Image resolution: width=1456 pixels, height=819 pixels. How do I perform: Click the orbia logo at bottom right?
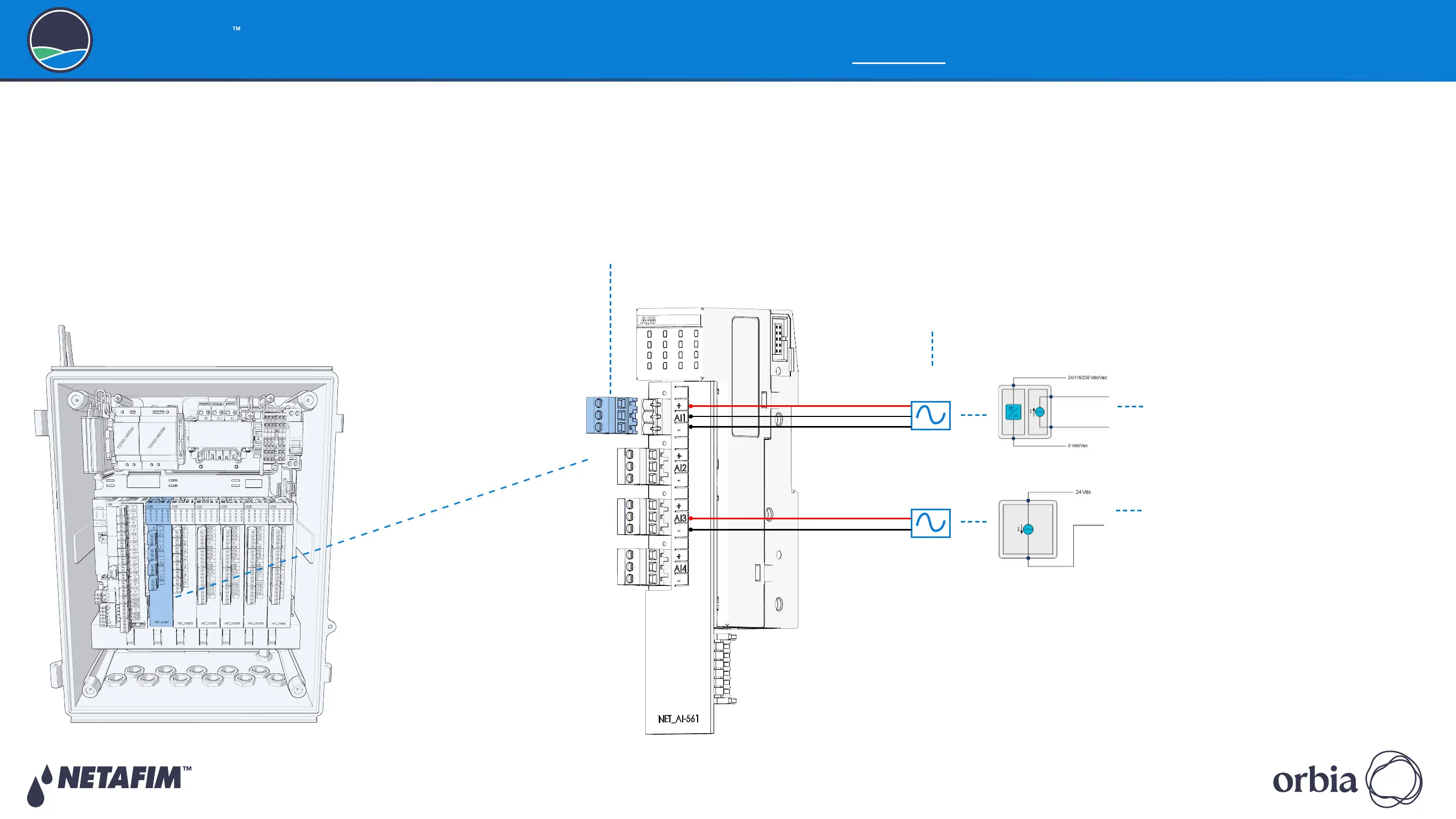1347,780
